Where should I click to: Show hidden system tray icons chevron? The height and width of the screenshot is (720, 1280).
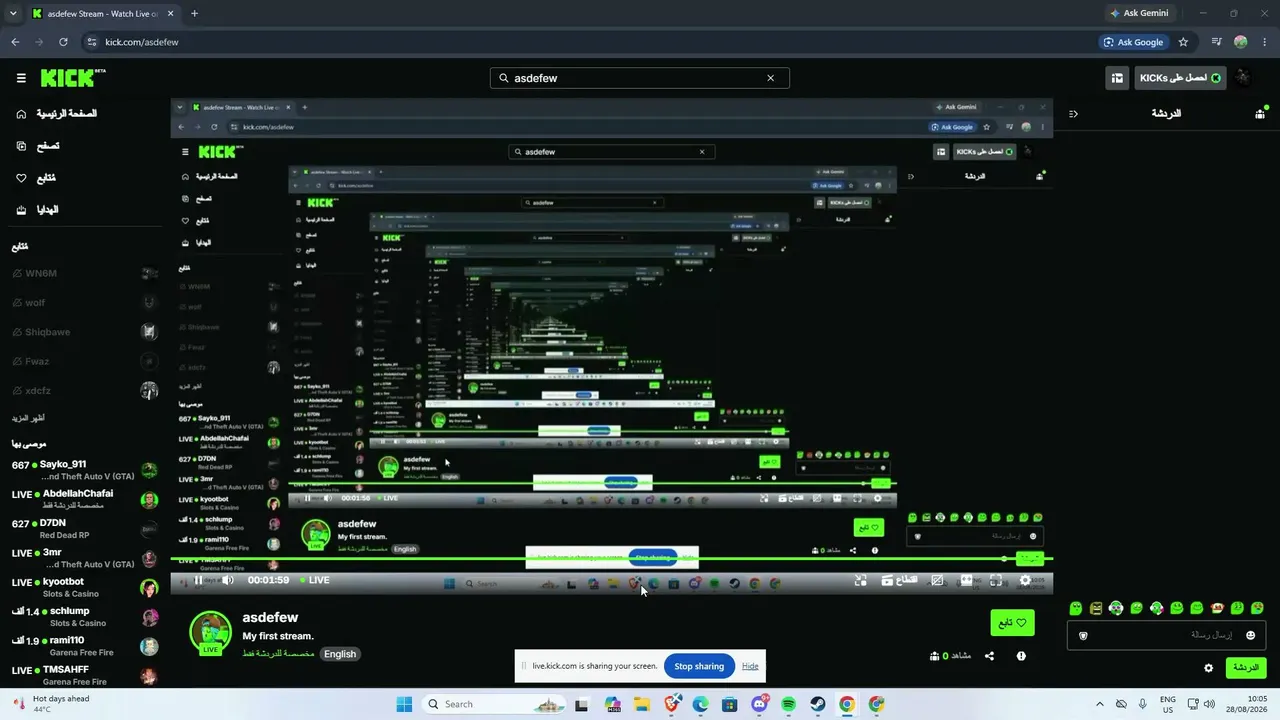1099,704
